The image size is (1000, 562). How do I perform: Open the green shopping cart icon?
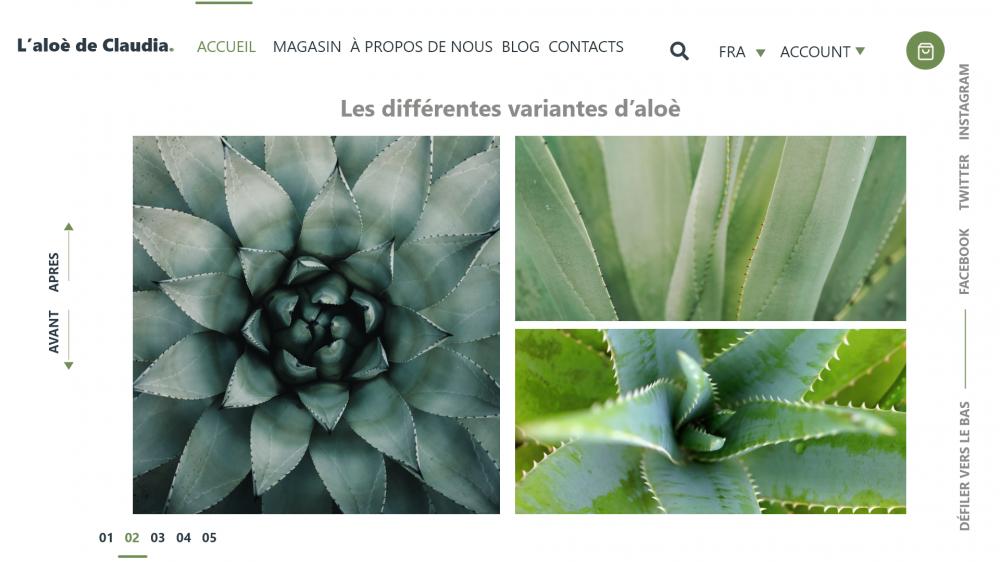click(x=925, y=50)
